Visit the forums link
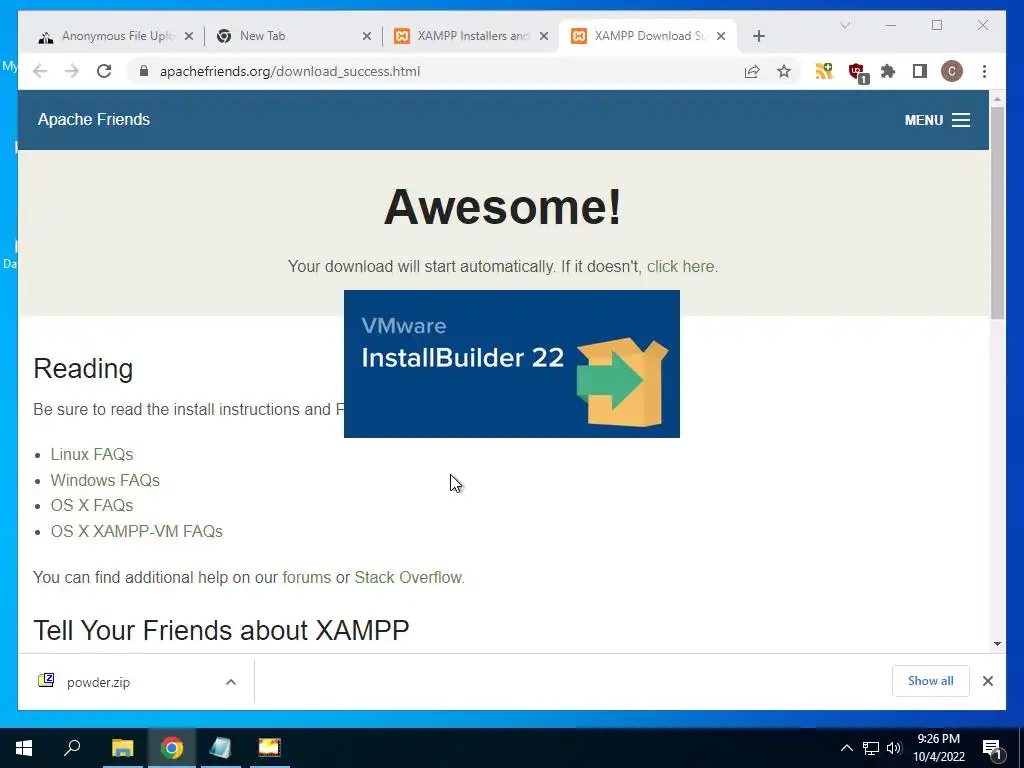1024x768 pixels. click(x=306, y=577)
